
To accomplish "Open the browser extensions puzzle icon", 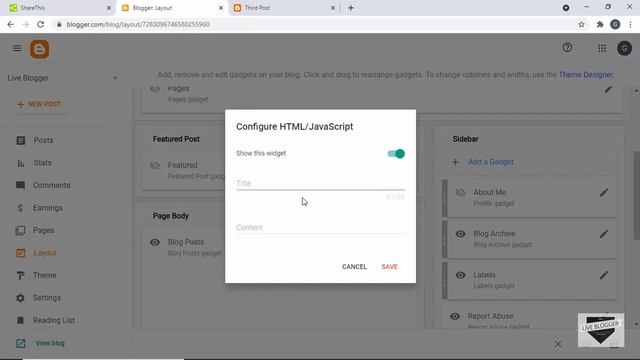I will click(x=600, y=24).
